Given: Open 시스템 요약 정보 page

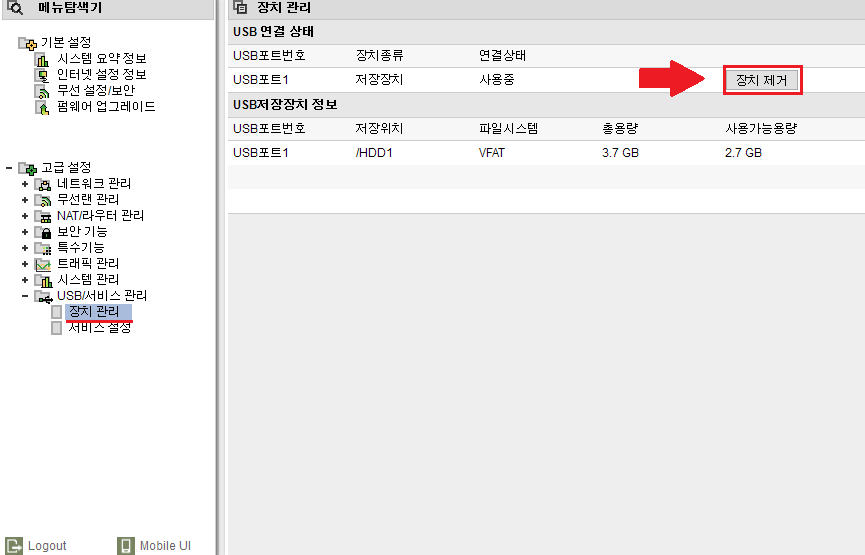Looking at the screenshot, I should click(x=102, y=58).
